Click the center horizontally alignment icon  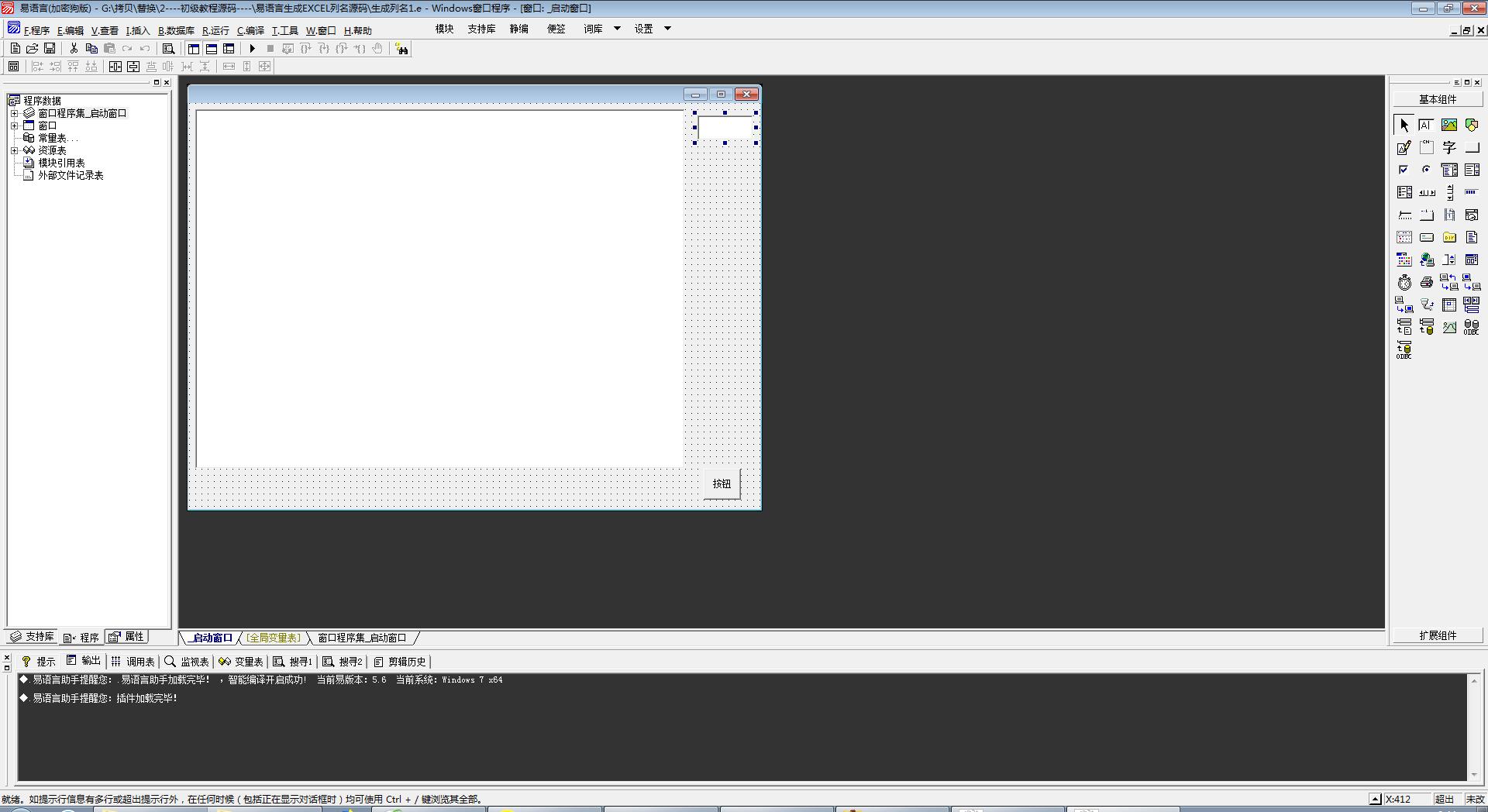(x=115, y=67)
